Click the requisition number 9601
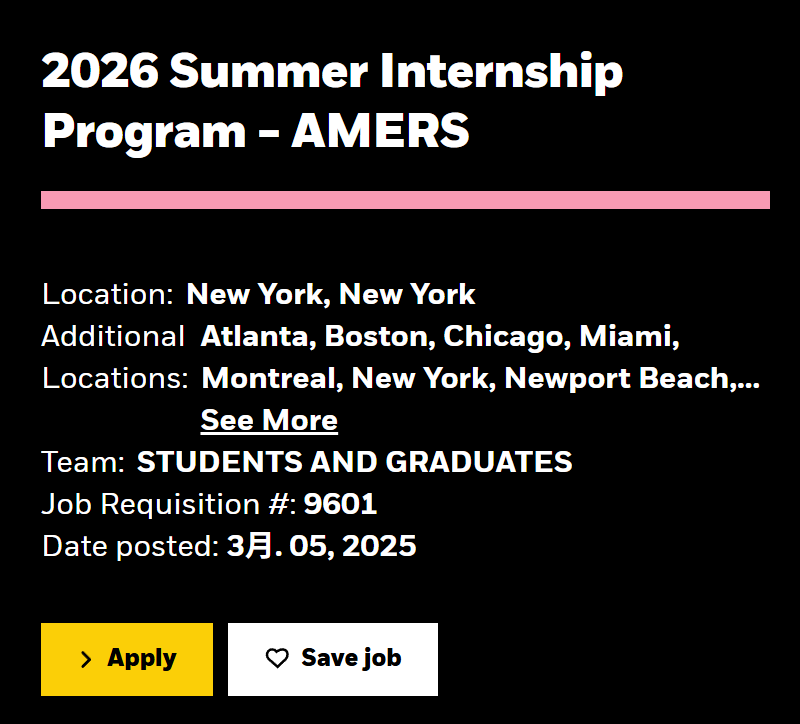The width and height of the screenshot is (800, 724). [340, 504]
